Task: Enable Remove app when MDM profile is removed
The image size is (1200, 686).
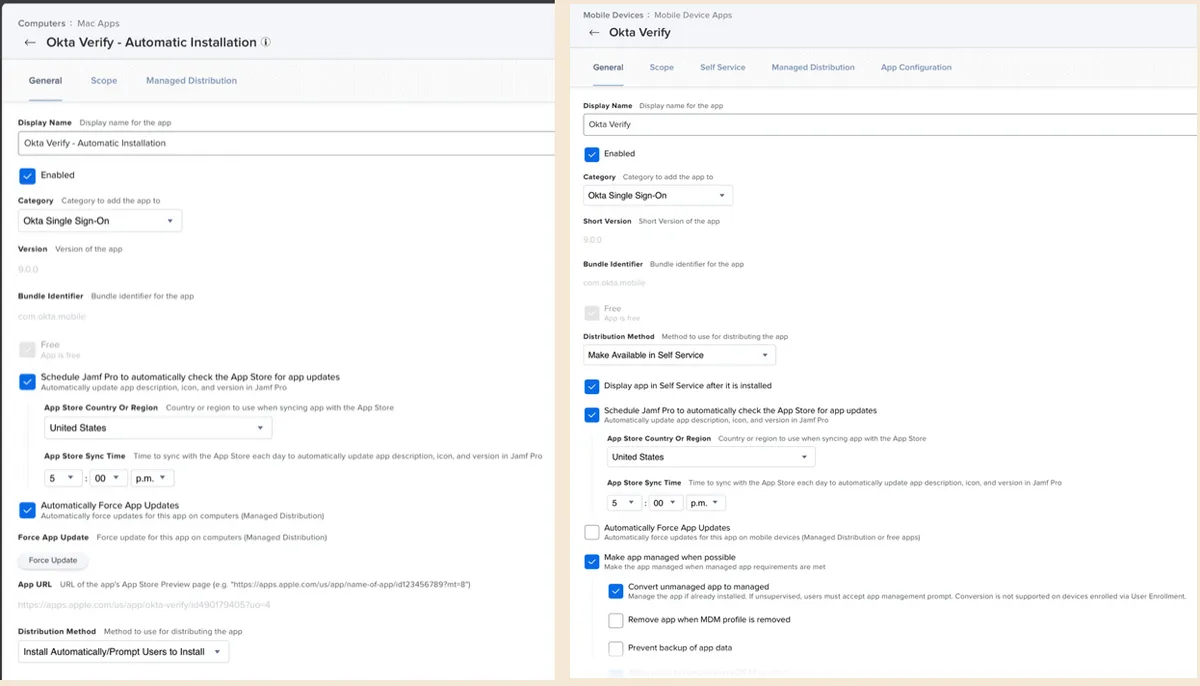Action: click(x=616, y=619)
